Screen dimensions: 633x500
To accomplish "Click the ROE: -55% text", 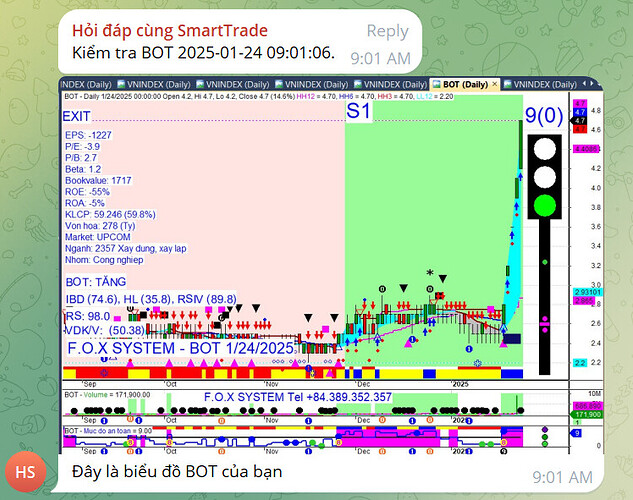I will [x=87, y=192].
